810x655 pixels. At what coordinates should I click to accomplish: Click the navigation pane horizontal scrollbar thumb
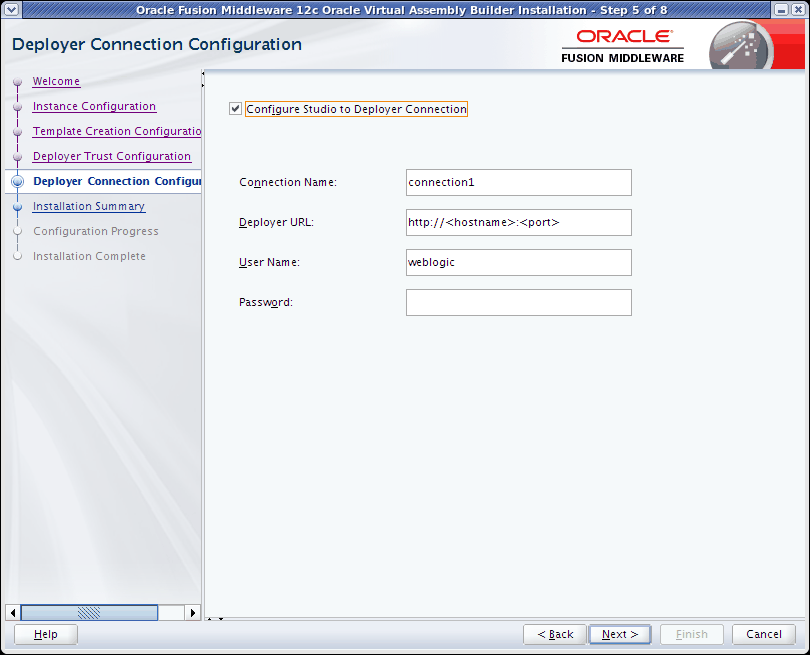(x=89, y=613)
